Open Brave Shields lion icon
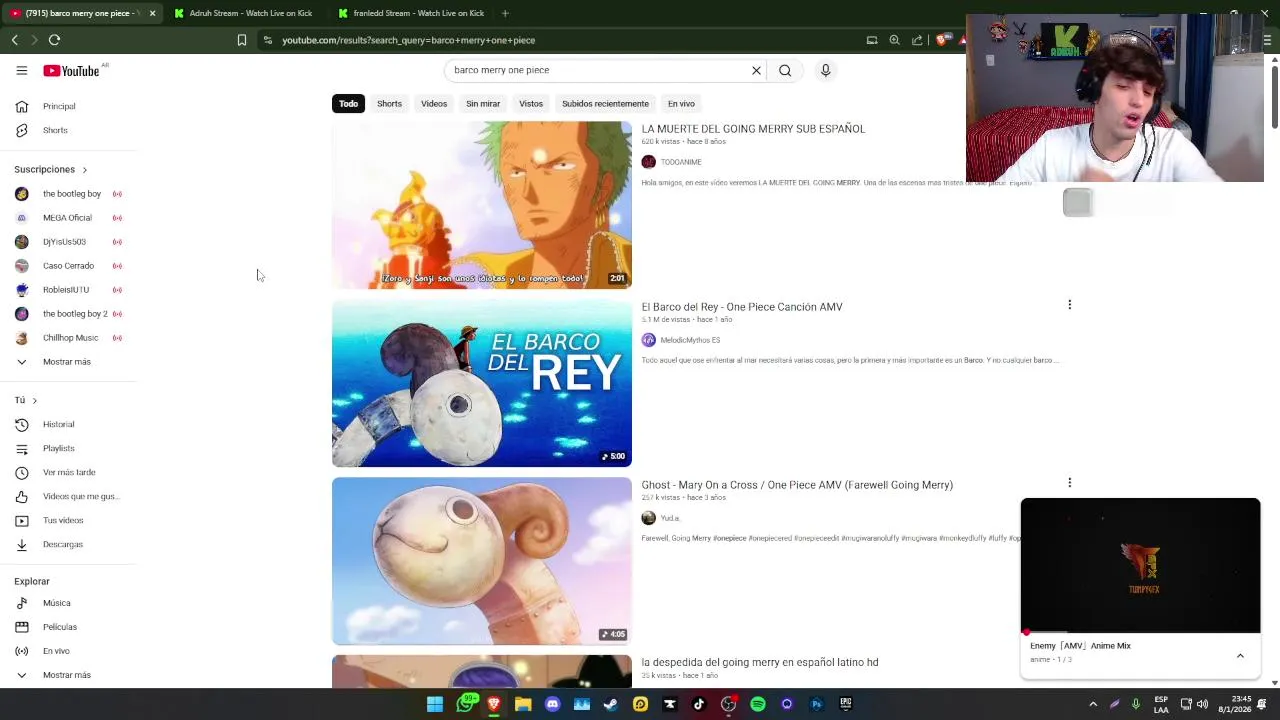 [x=943, y=40]
